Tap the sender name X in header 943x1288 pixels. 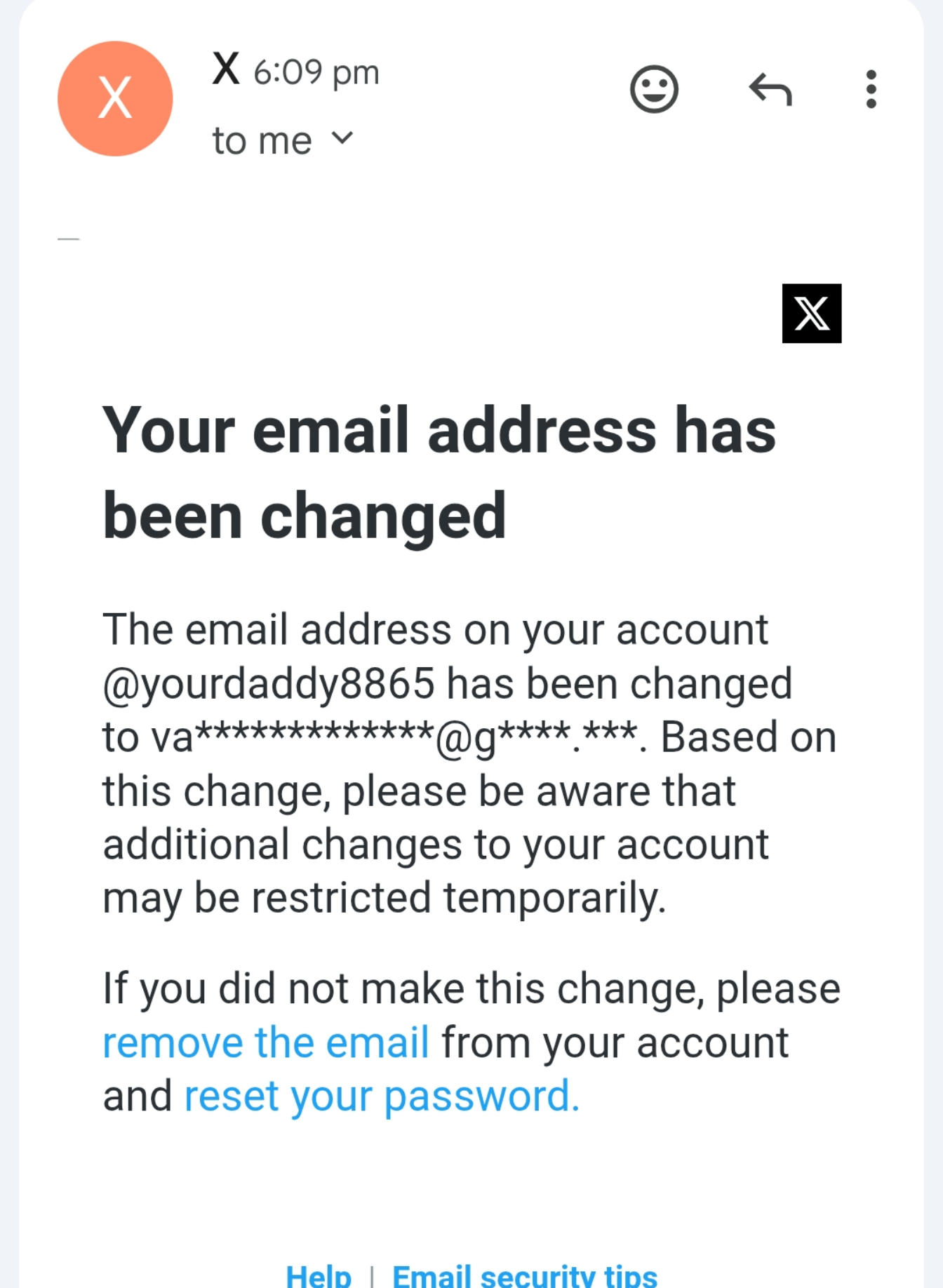click(x=226, y=69)
